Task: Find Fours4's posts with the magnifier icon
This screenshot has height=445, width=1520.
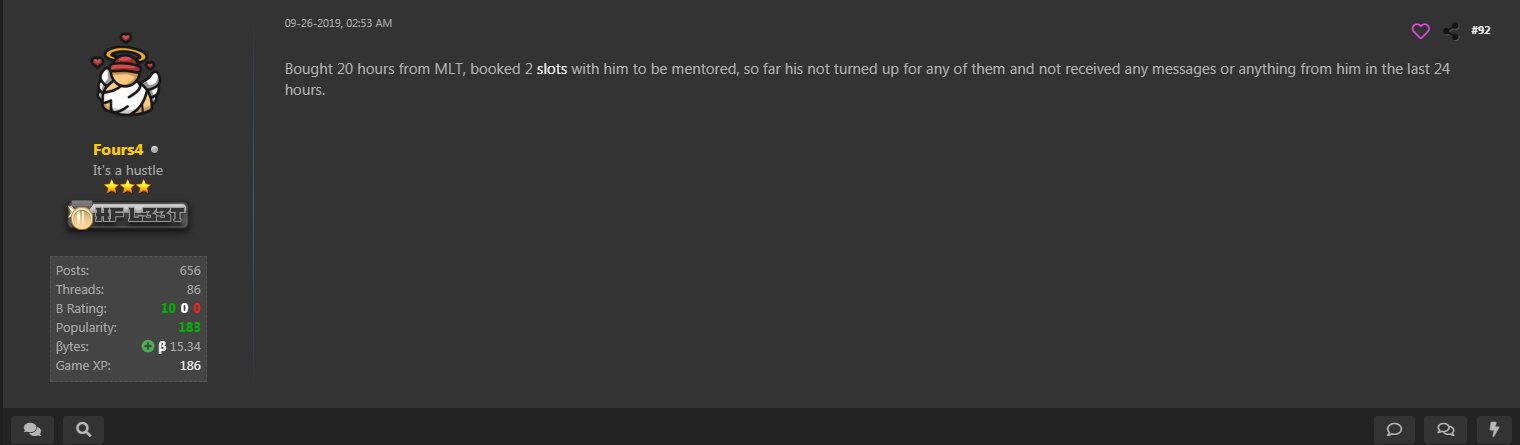Action: (84, 430)
